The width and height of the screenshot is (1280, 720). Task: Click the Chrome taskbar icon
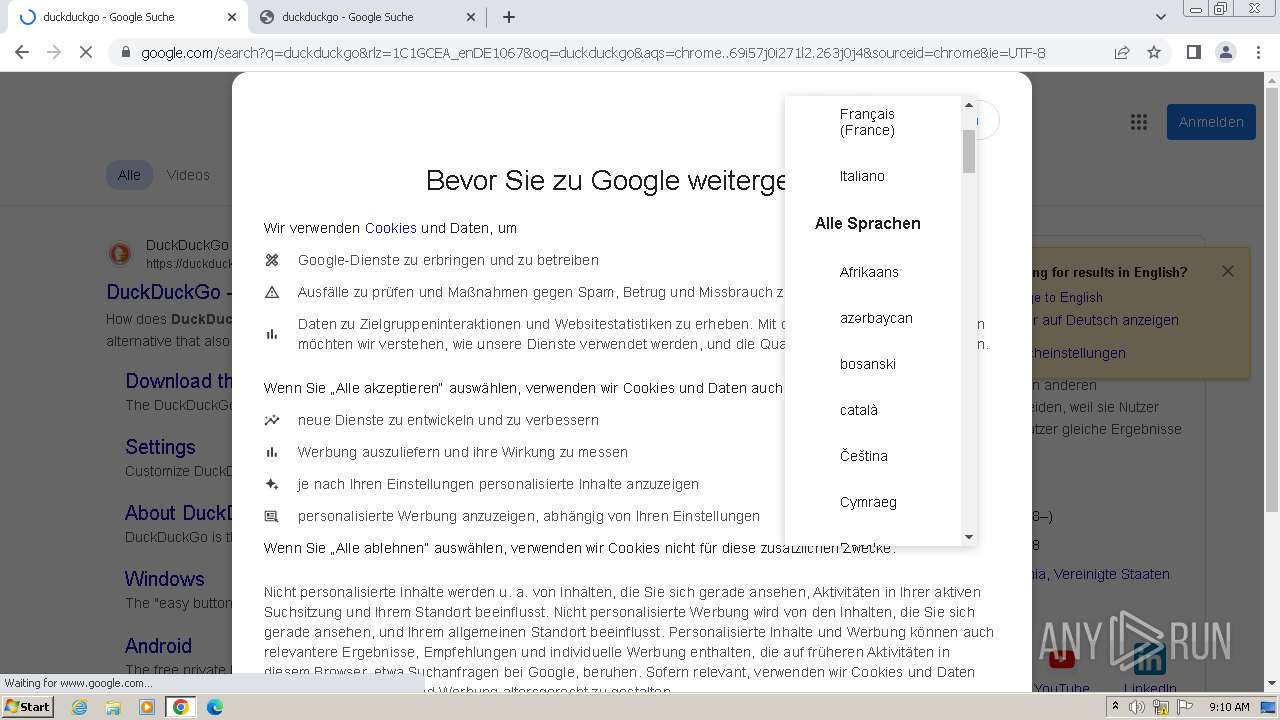click(181, 707)
